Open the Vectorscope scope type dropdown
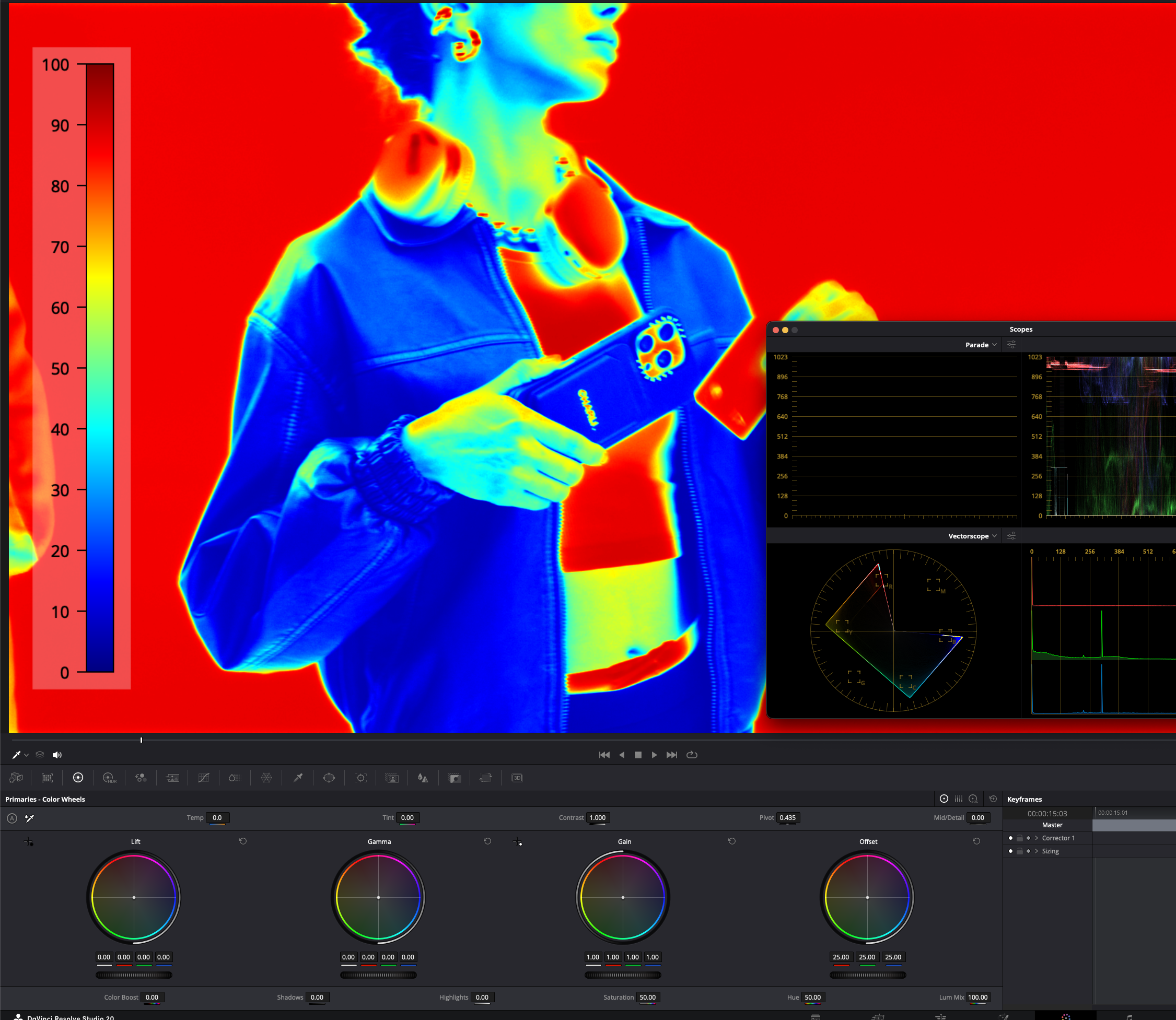Screen dimensions: 1176x1020 coord(972,536)
